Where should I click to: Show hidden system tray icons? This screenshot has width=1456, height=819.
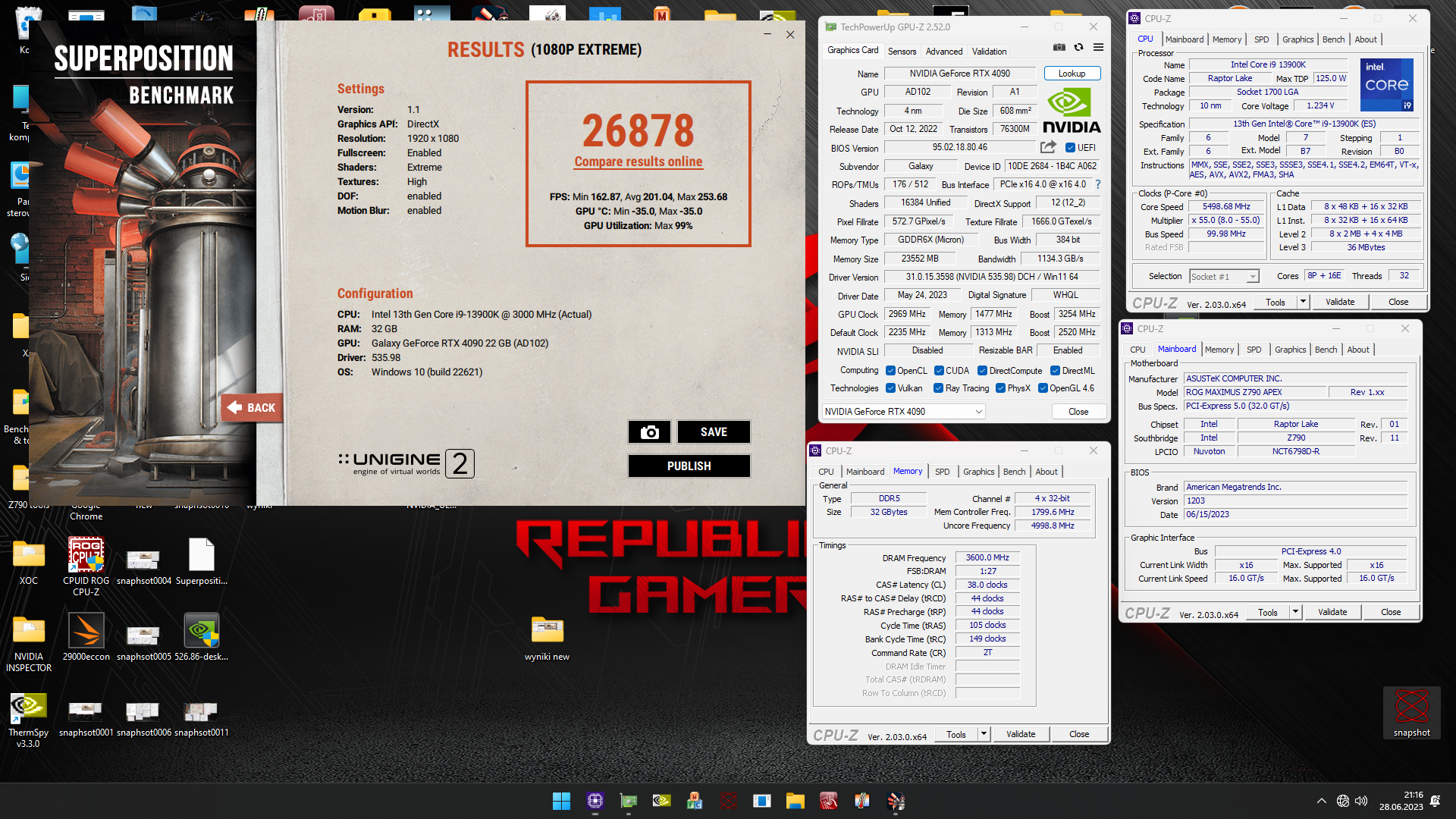point(1322,801)
